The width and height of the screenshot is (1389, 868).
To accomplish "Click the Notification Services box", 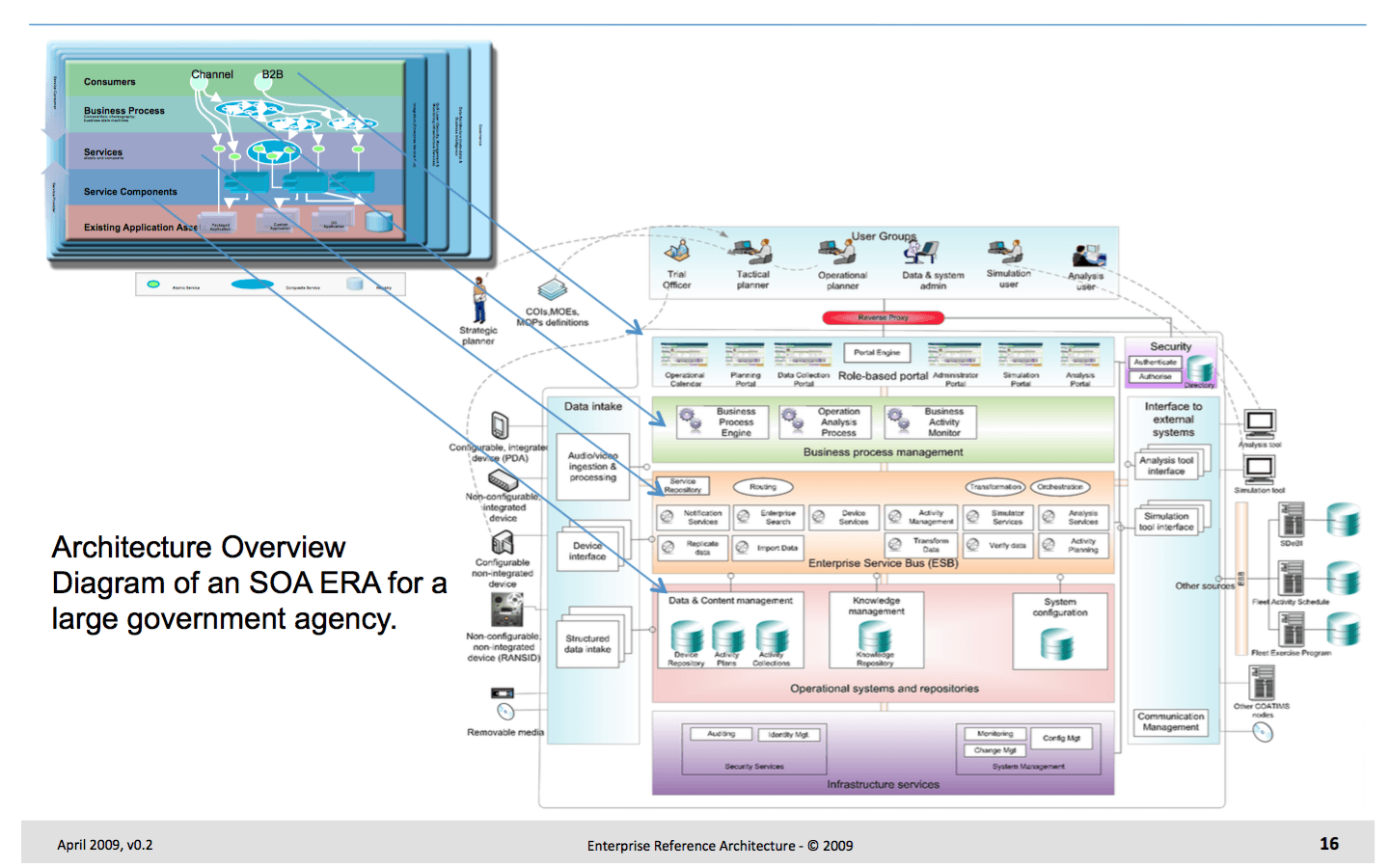I will click(693, 517).
